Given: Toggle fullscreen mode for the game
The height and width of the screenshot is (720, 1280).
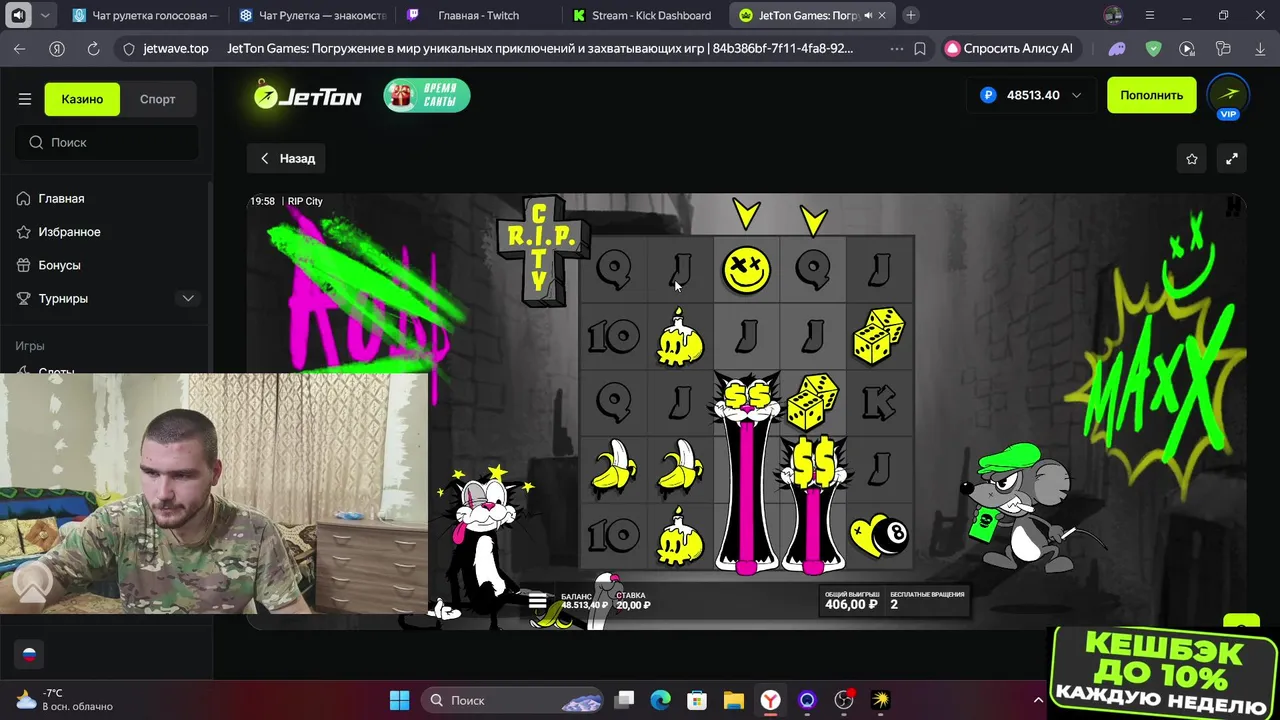Looking at the screenshot, I should pos(1232,158).
